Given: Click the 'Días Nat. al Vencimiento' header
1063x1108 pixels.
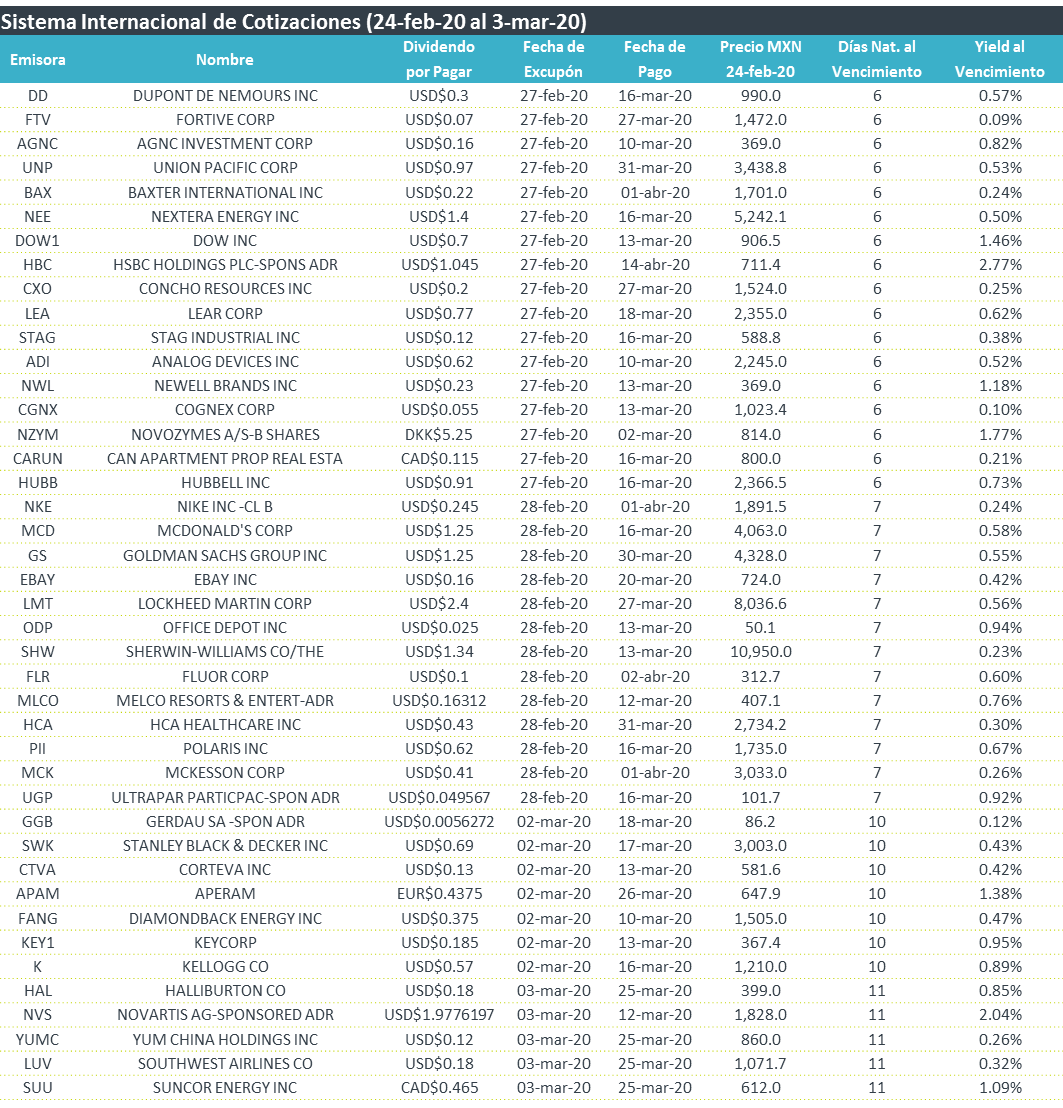Looking at the screenshot, I should click(x=876, y=59).
